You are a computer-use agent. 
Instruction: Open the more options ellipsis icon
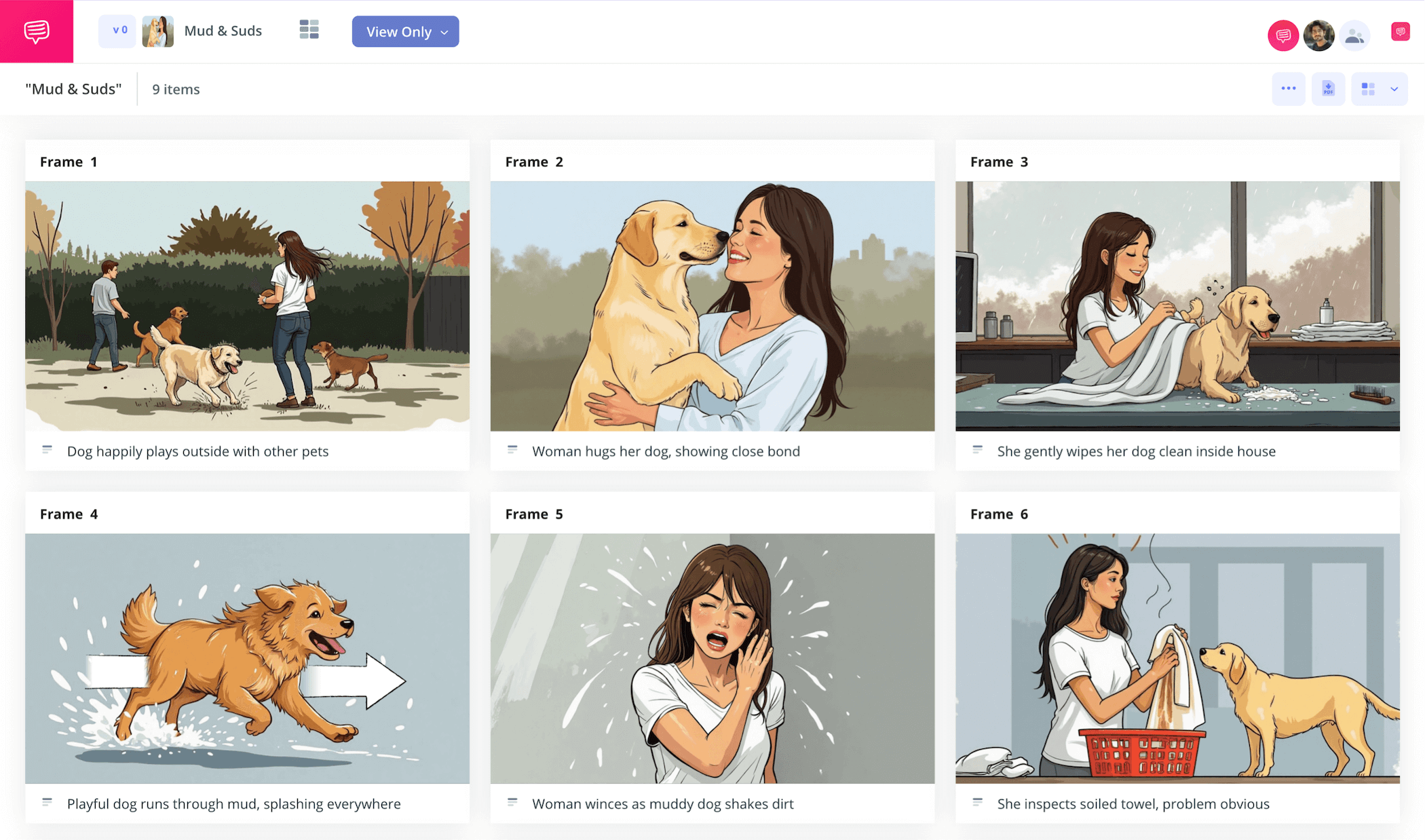[x=1288, y=88]
